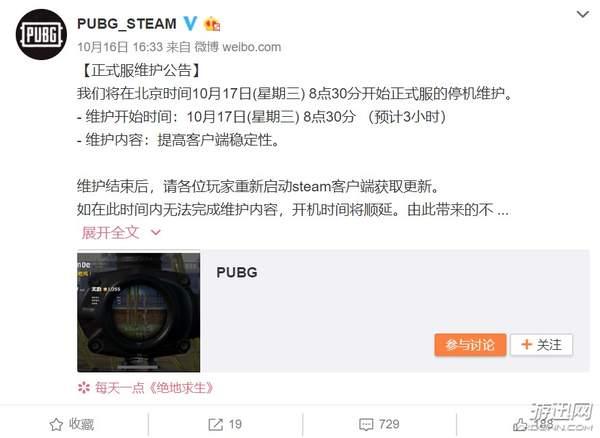The image size is (600, 438).
Task: Open comments via speech bubble icon
Action: (x=366, y=424)
